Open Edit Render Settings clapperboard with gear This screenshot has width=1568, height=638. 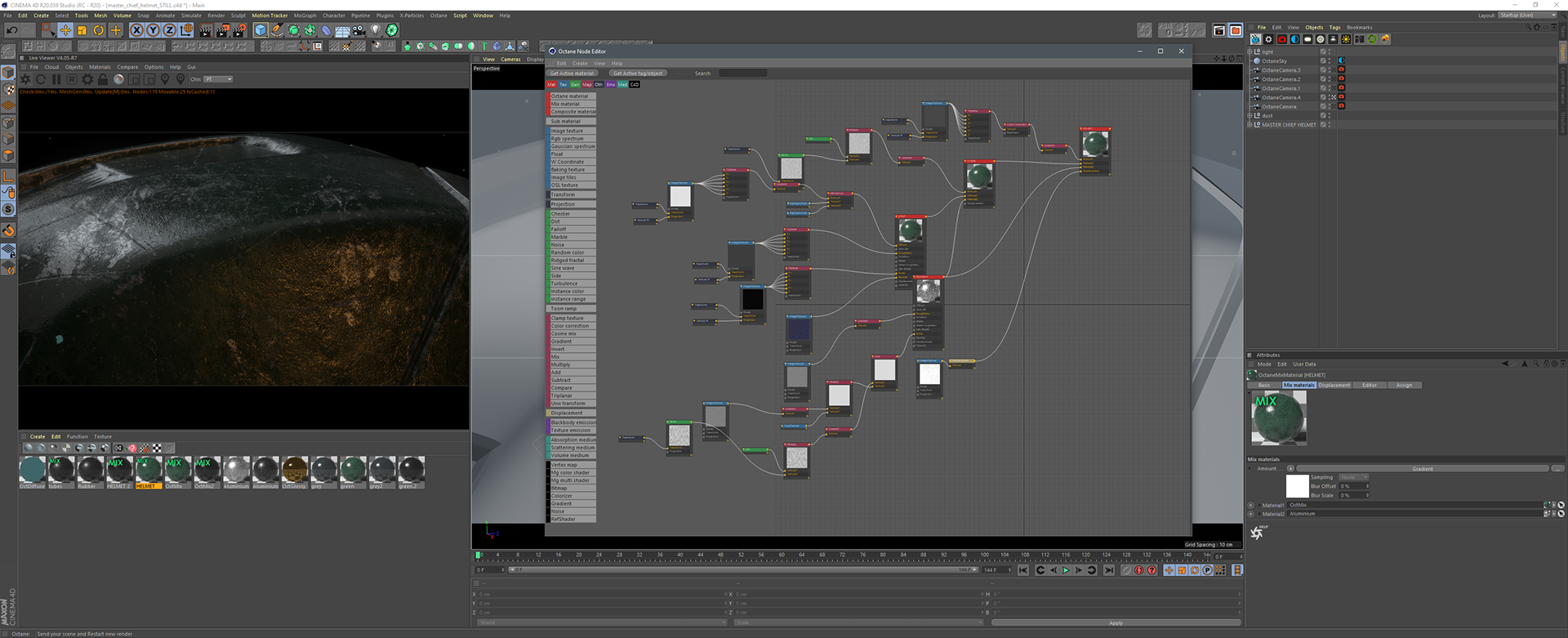pos(239,30)
